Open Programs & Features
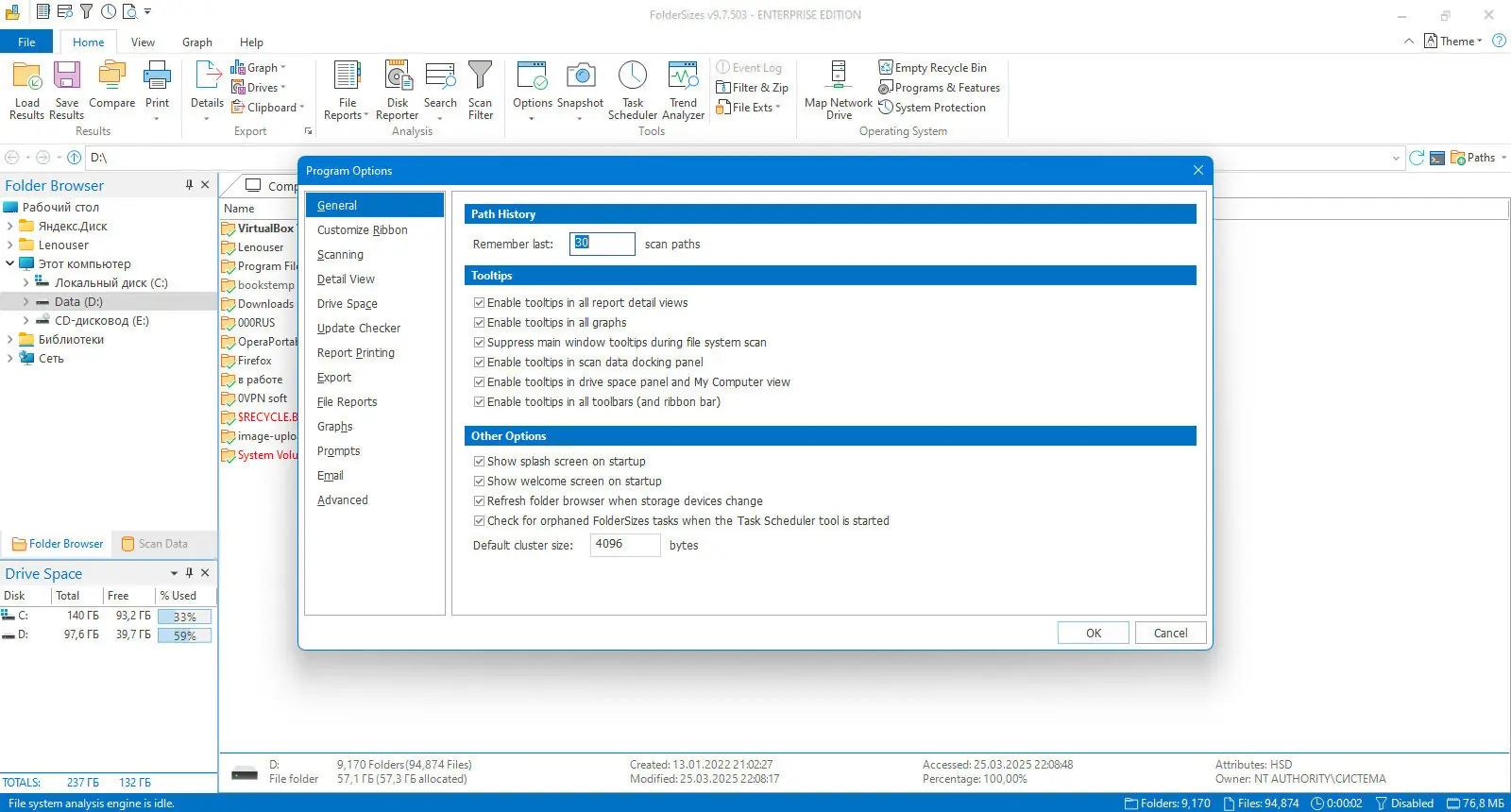Viewport: 1511px width, 812px height. click(940, 88)
